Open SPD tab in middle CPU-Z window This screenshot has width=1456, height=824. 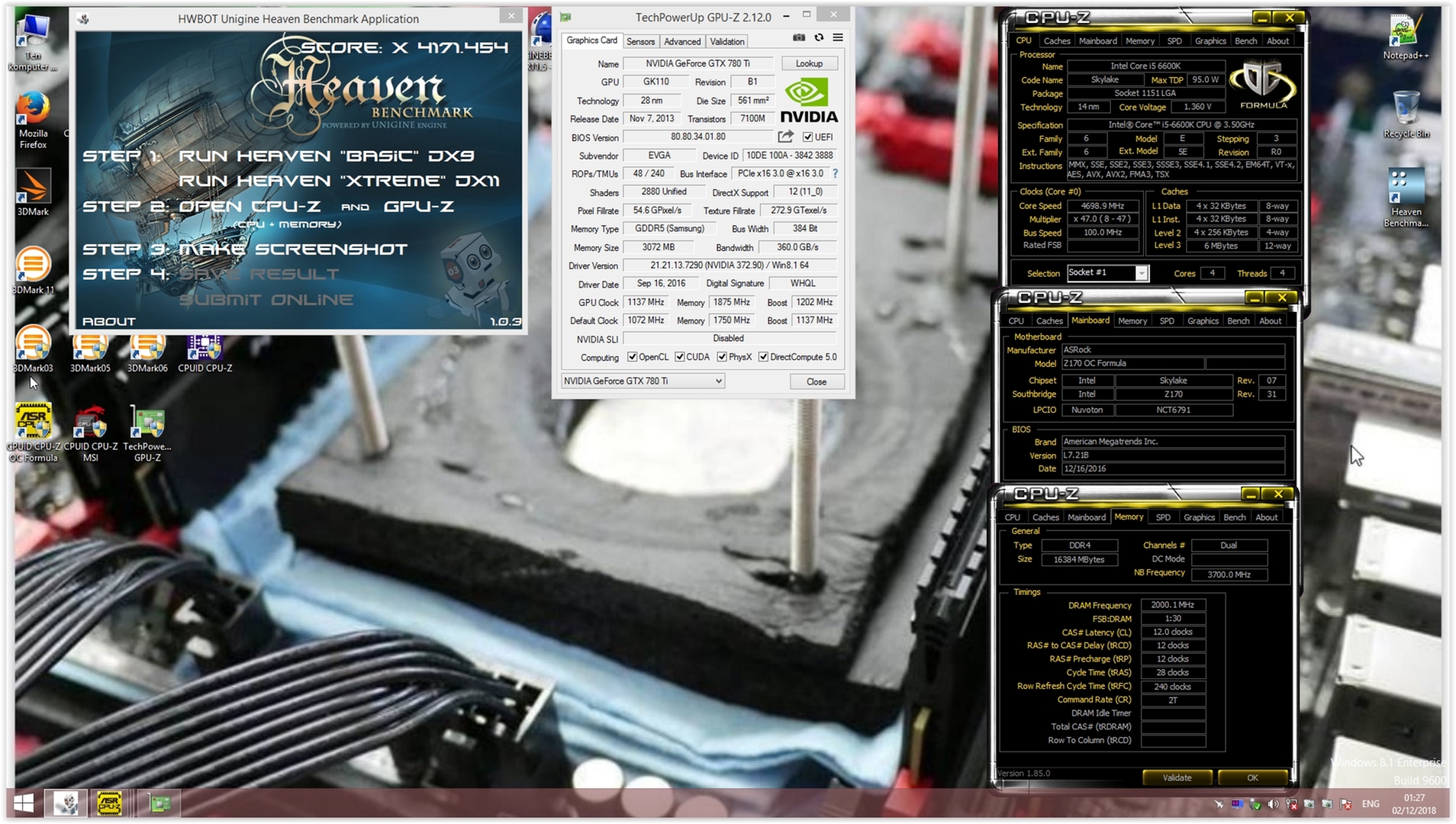(1167, 321)
